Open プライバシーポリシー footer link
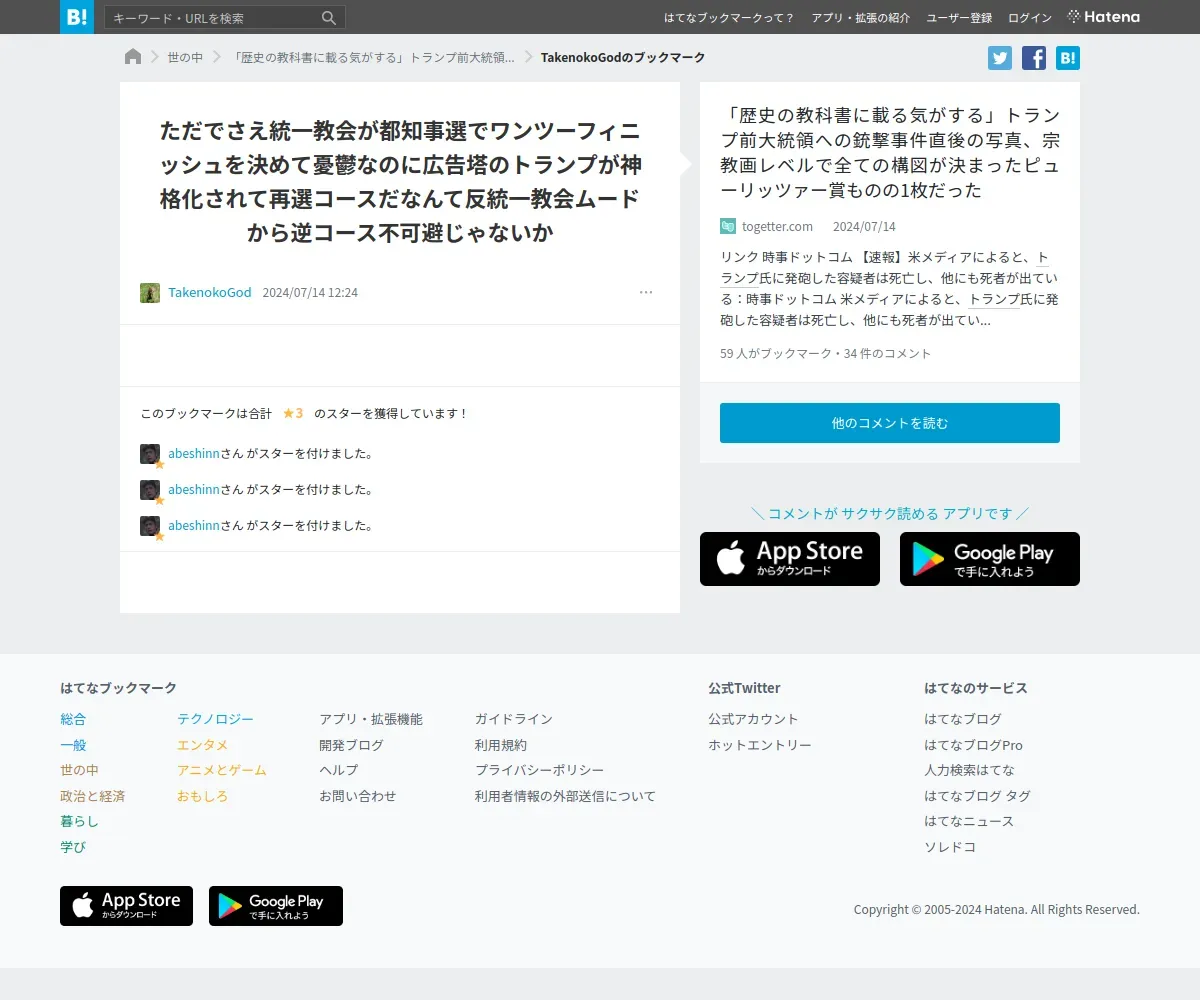Image resolution: width=1200 pixels, height=1000 pixels. 540,770
